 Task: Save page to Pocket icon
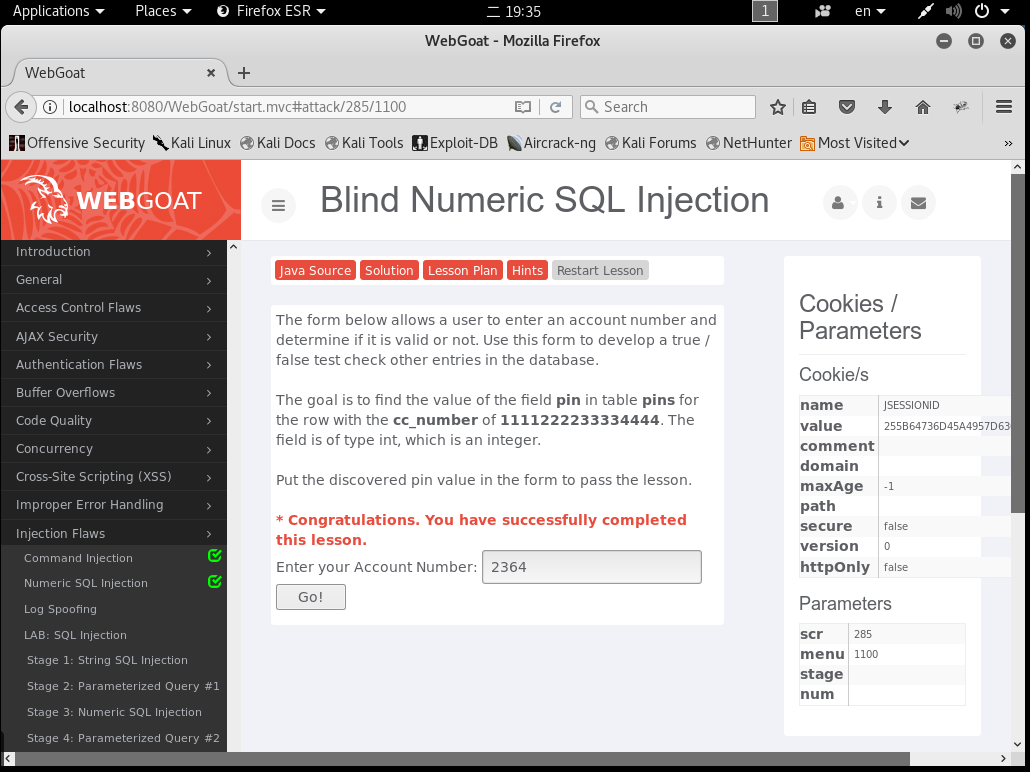(x=847, y=107)
